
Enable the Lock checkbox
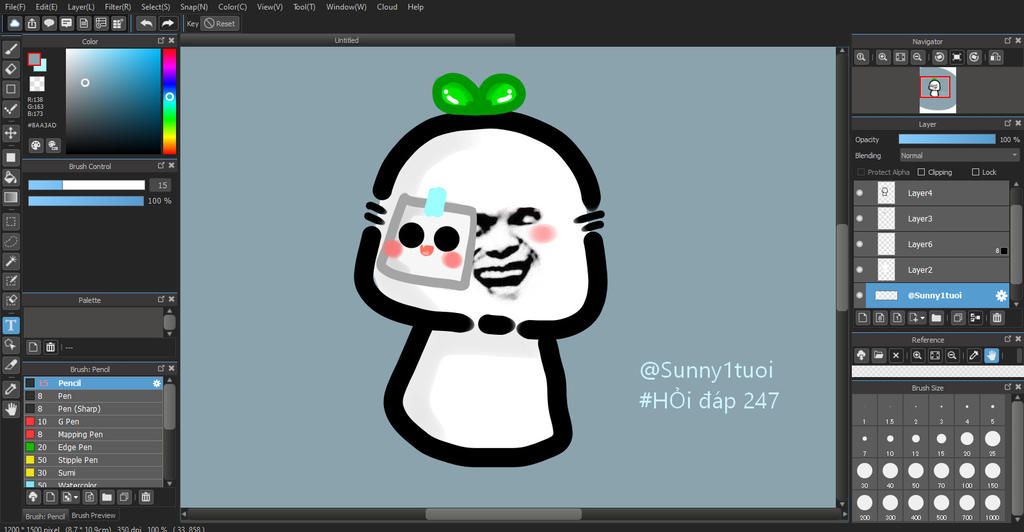click(x=976, y=172)
